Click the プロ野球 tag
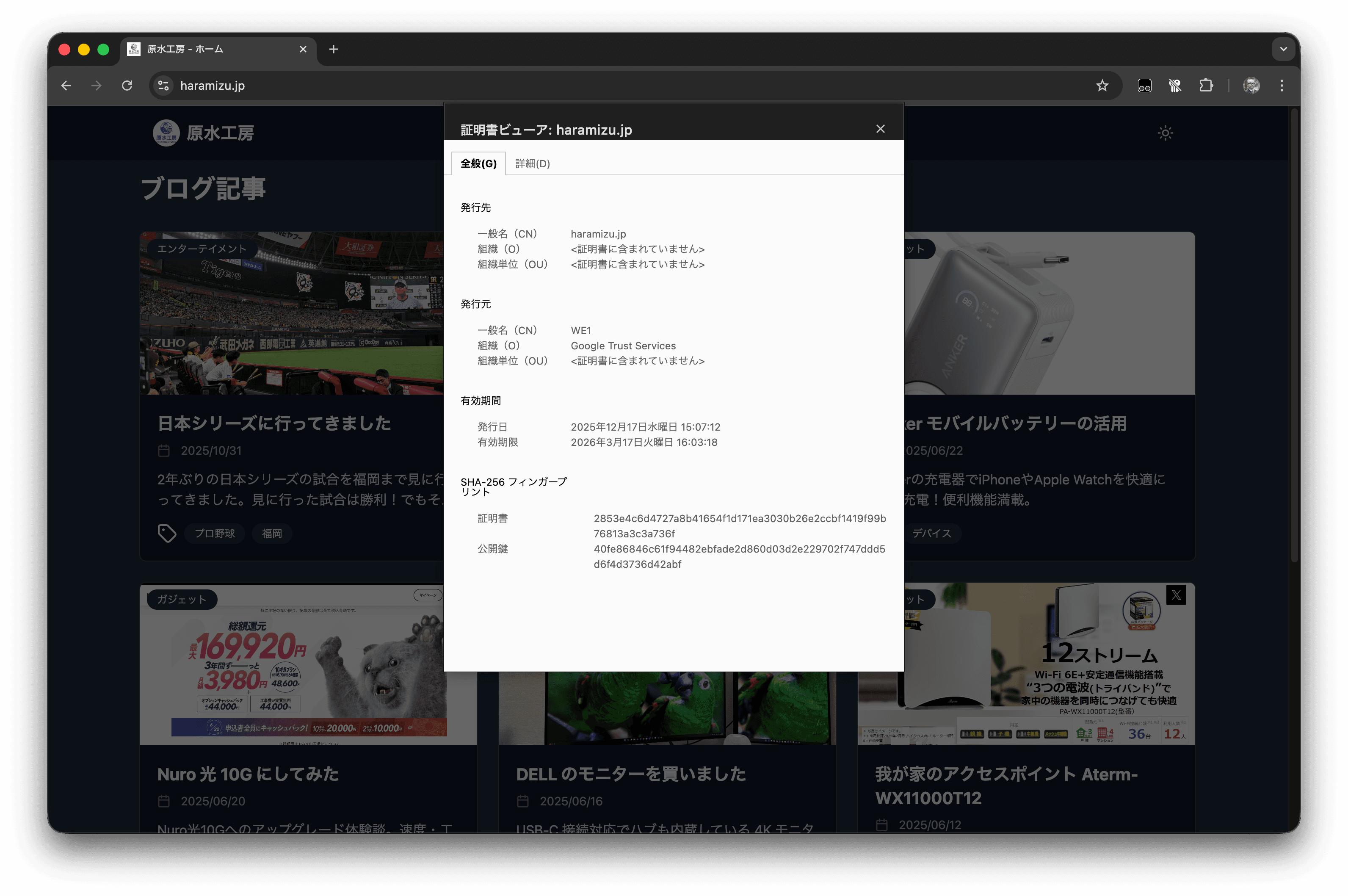 pyautogui.click(x=214, y=533)
